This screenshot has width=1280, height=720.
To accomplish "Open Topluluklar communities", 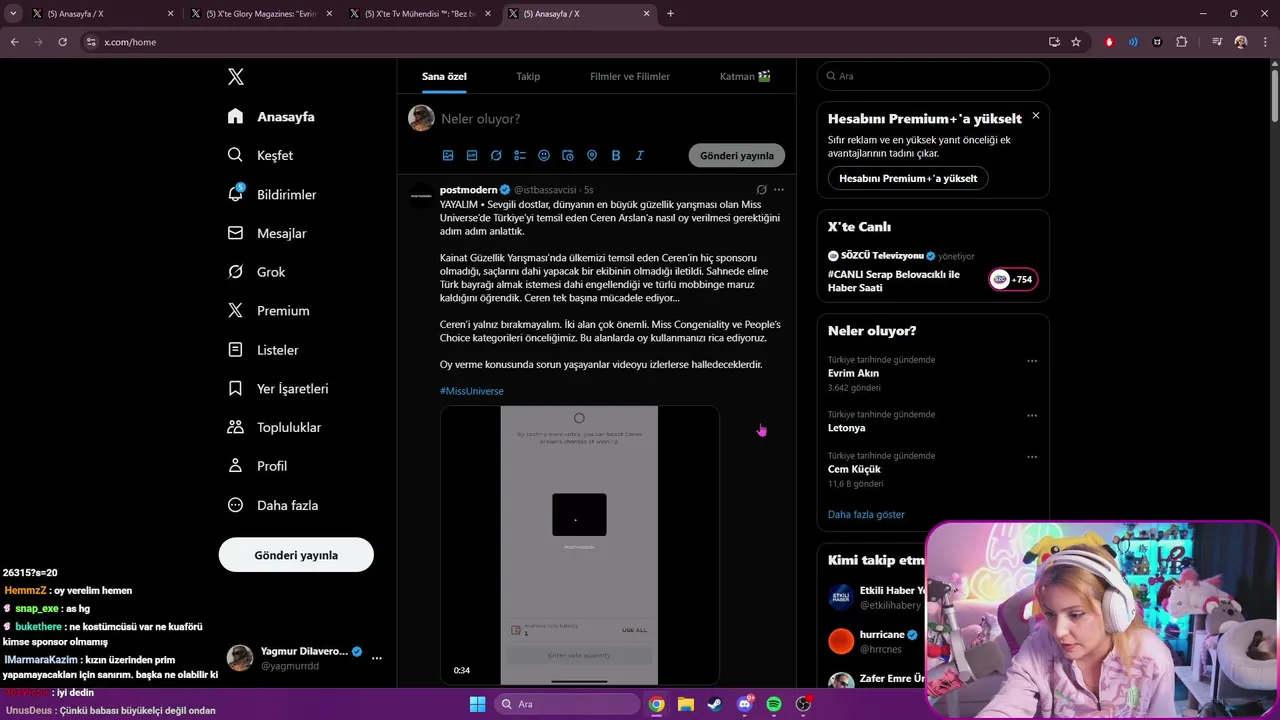I will (x=274, y=427).
